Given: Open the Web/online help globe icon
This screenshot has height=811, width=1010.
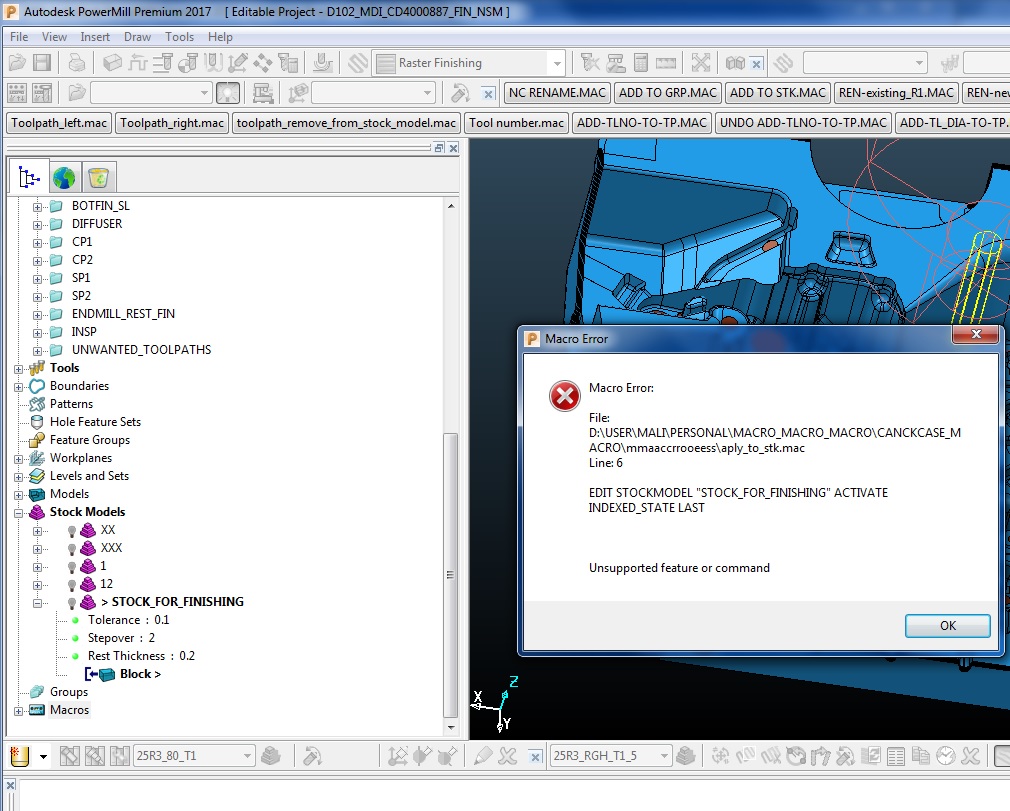Looking at the screenshot, I should pos(65,178).
